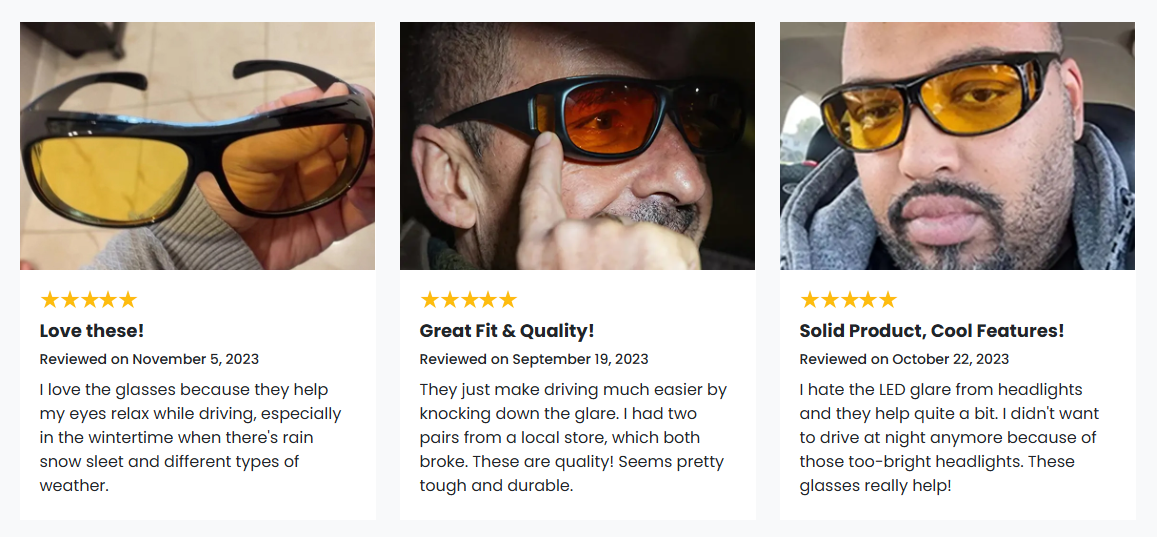The height and width of the screenshot is (537, 1157).
Task: Click the 'Reviewed on September 19, 2023' date
Action: pyautogui.click(x=534, y=359)
